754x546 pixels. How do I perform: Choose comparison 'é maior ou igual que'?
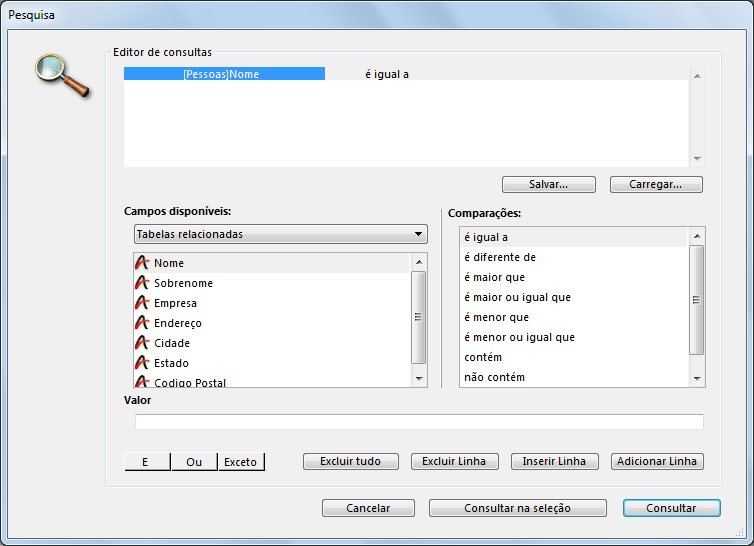pos(574,297)
